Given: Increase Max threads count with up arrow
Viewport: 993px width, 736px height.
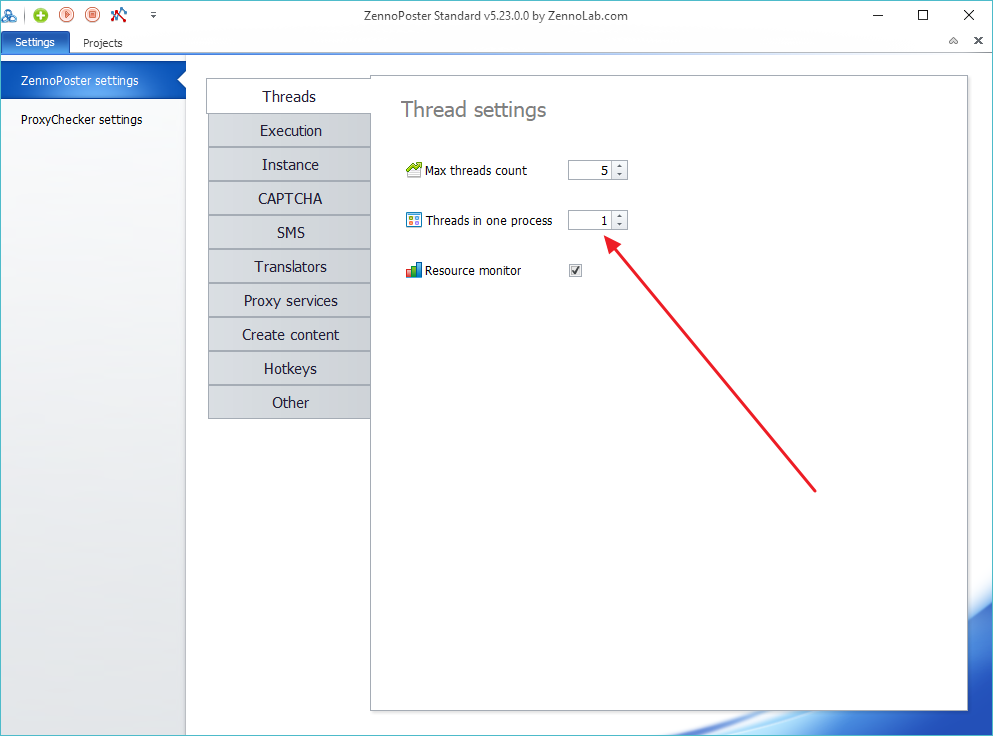Looking at the screenshot, I should tap(619, 166).
